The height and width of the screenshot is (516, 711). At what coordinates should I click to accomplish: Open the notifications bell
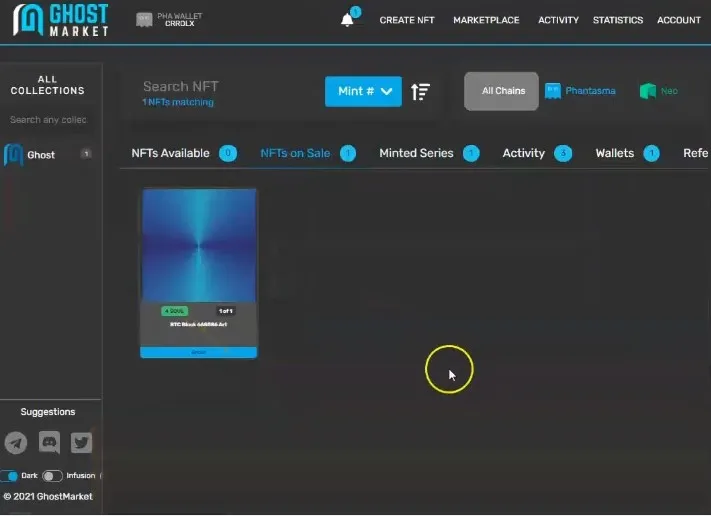347,20
